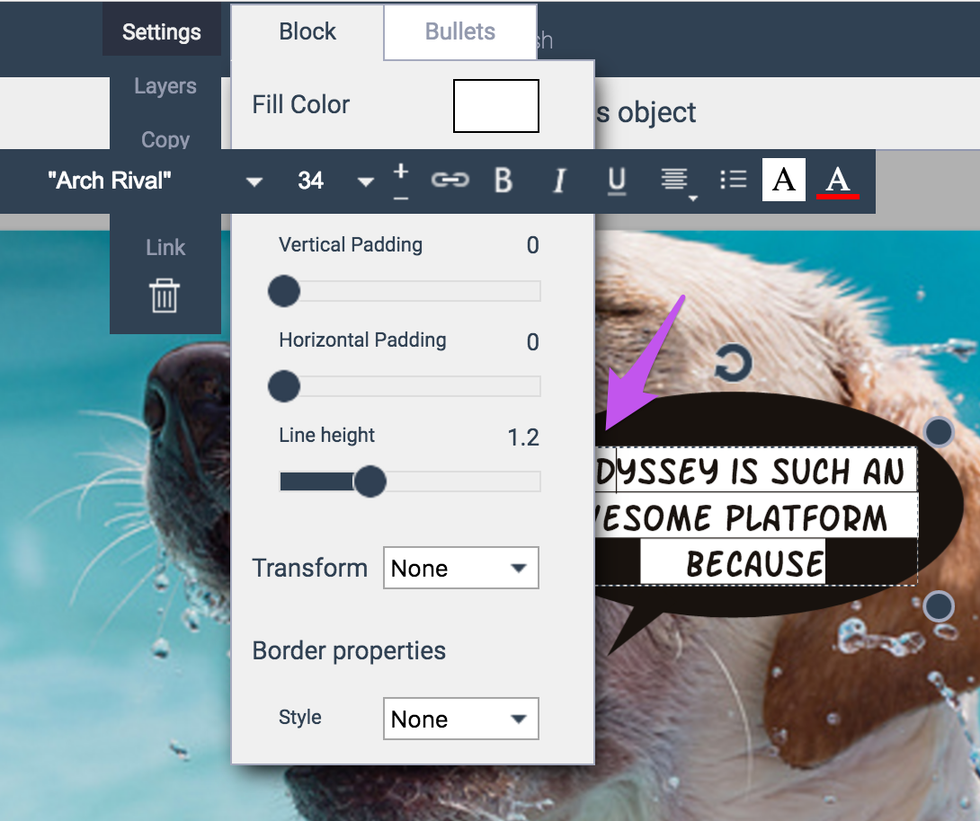Screen dimensions: 980x821
Task: Select the Block tab
Action: click(x=307, y=32)
